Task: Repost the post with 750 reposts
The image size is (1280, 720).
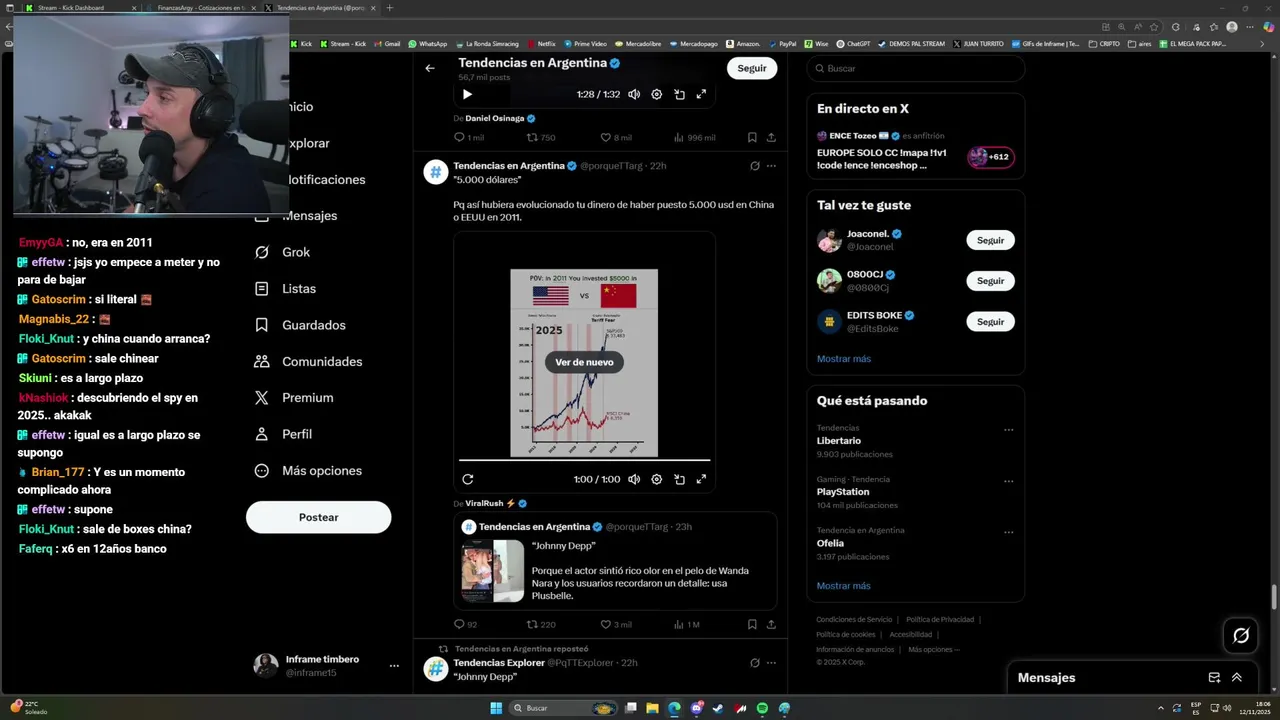Action: click(541, 137)
